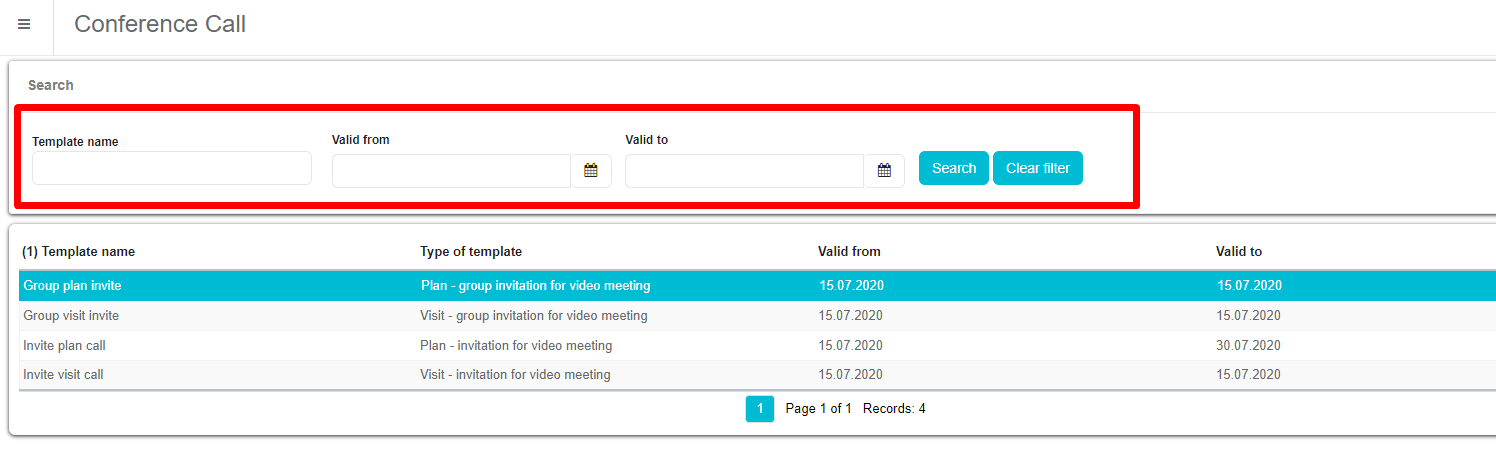
Task: Click Visit - invitation for video meeting cell
Action: pos(515,375)
